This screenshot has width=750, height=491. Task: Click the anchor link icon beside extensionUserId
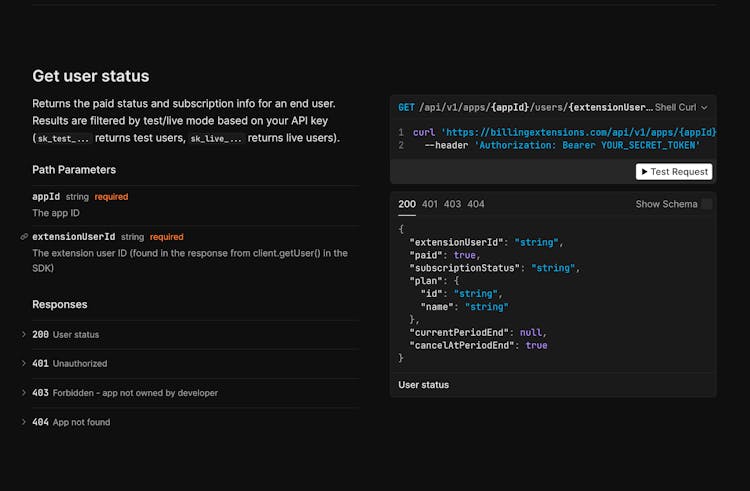(24, 237)
